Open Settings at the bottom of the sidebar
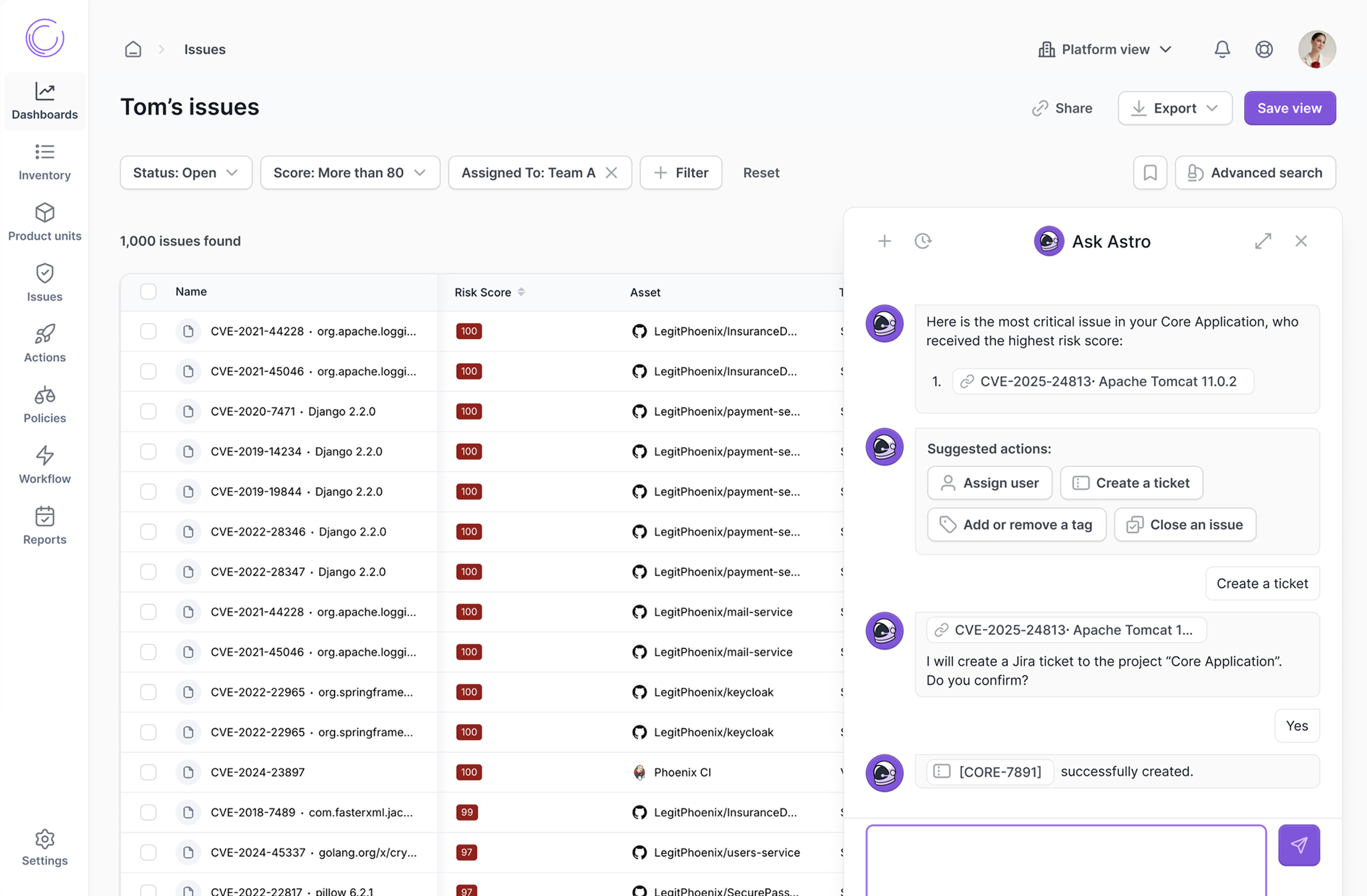Viewport: 1367px width, 896px height. click(x=44, y=847)
